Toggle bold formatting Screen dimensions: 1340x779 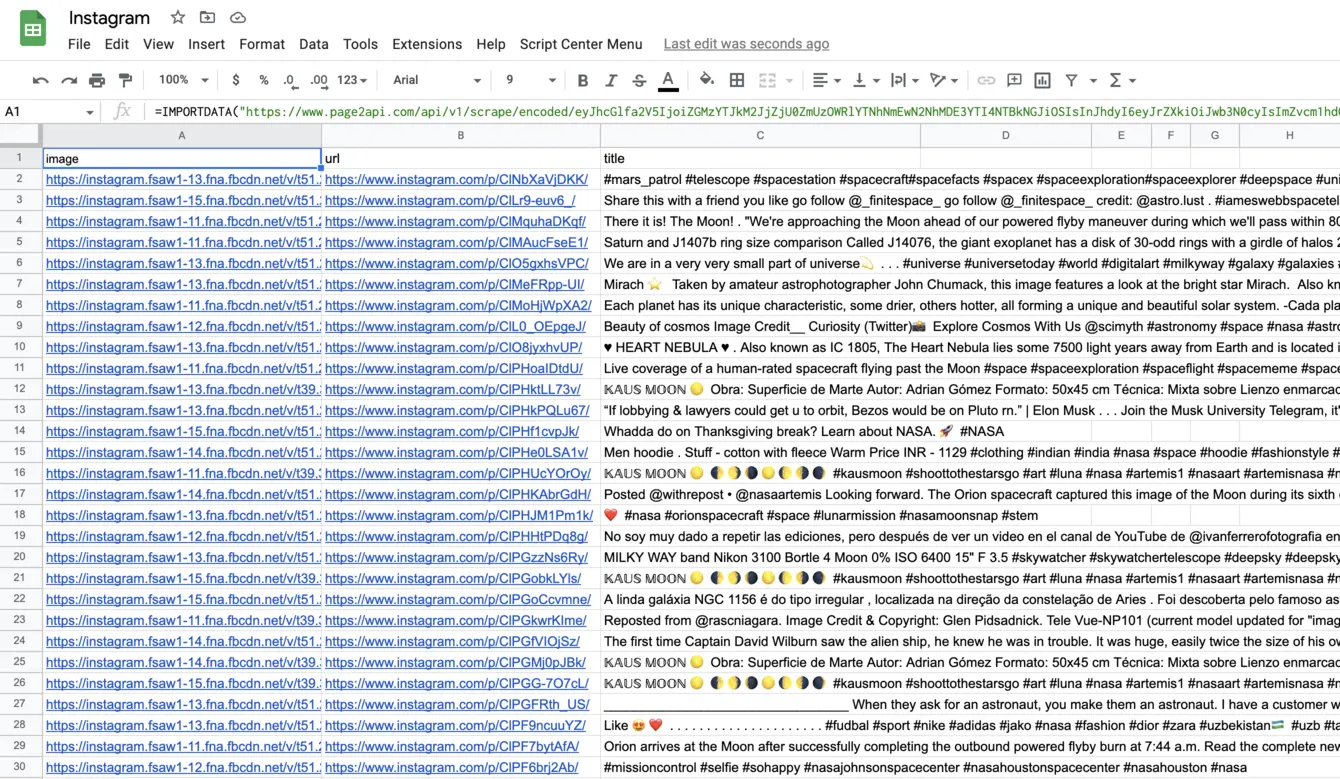pyautogui.click(x=583, y=80)
